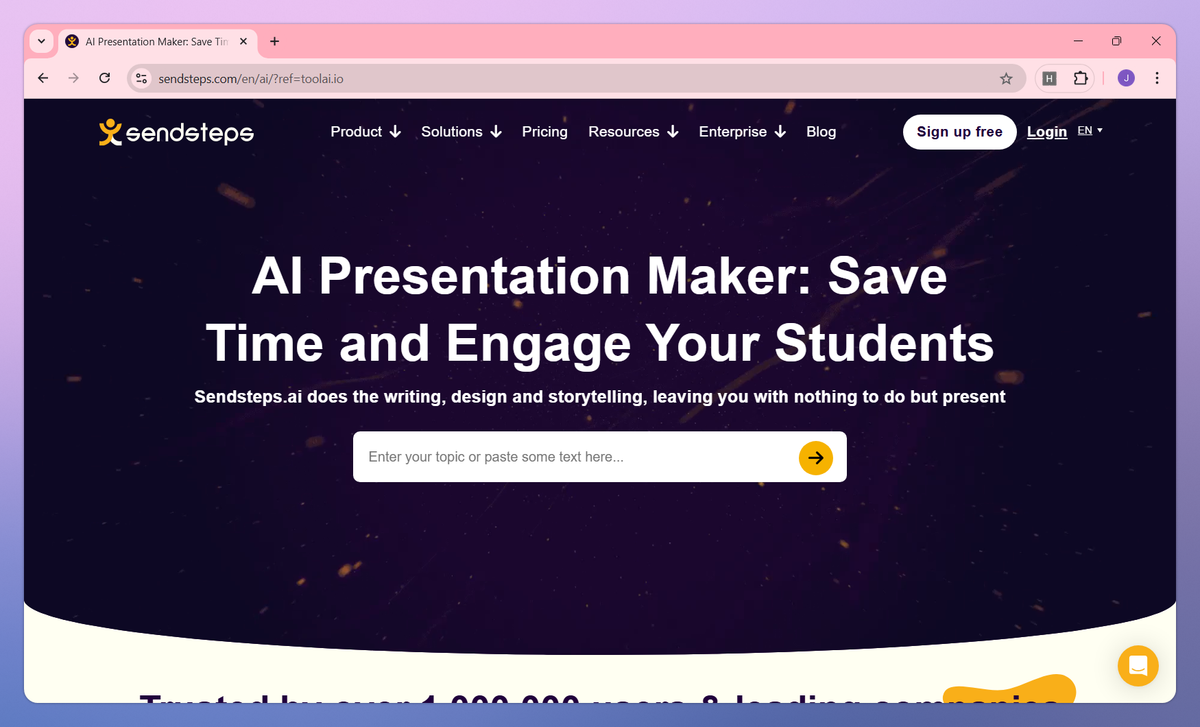This screenshot has height=727, width=1200.
Task: Open a new browser tab
Action: [275, 41]
